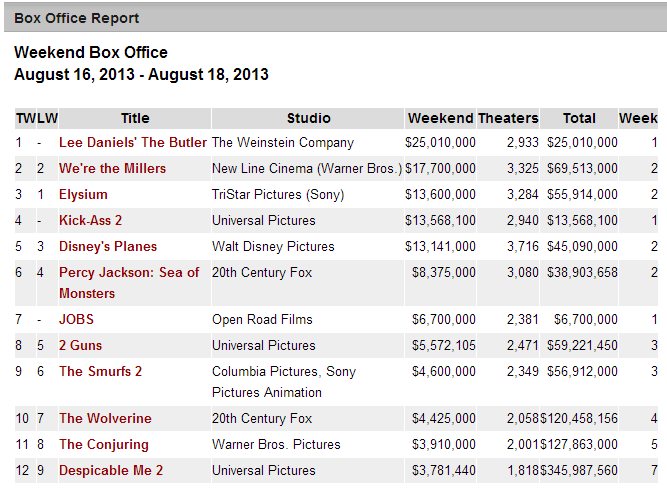Screen dimensions: 667x494
Task: Click the TW rank column header
Action: click(24, 118)
